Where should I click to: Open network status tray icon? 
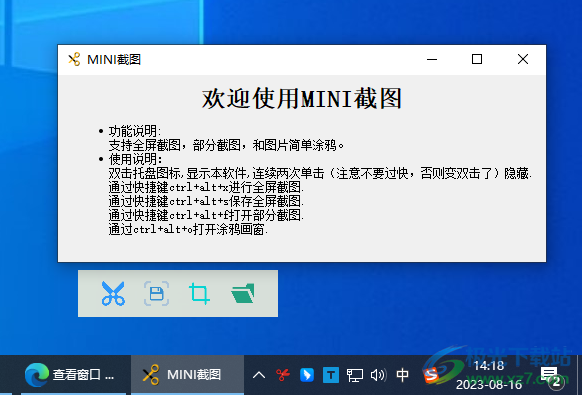tap(354, 375)
